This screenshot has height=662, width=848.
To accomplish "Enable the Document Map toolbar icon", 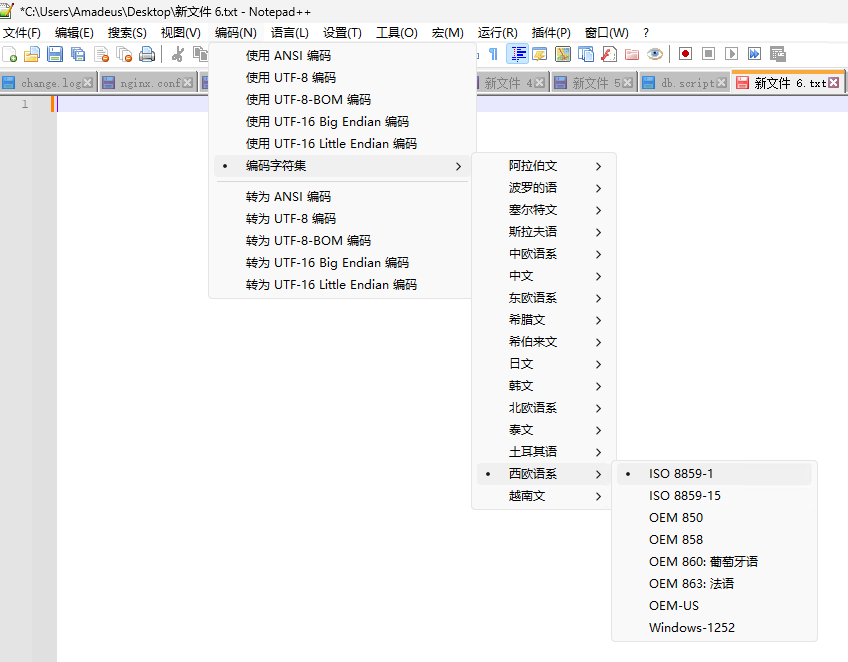I will point(561,54).
